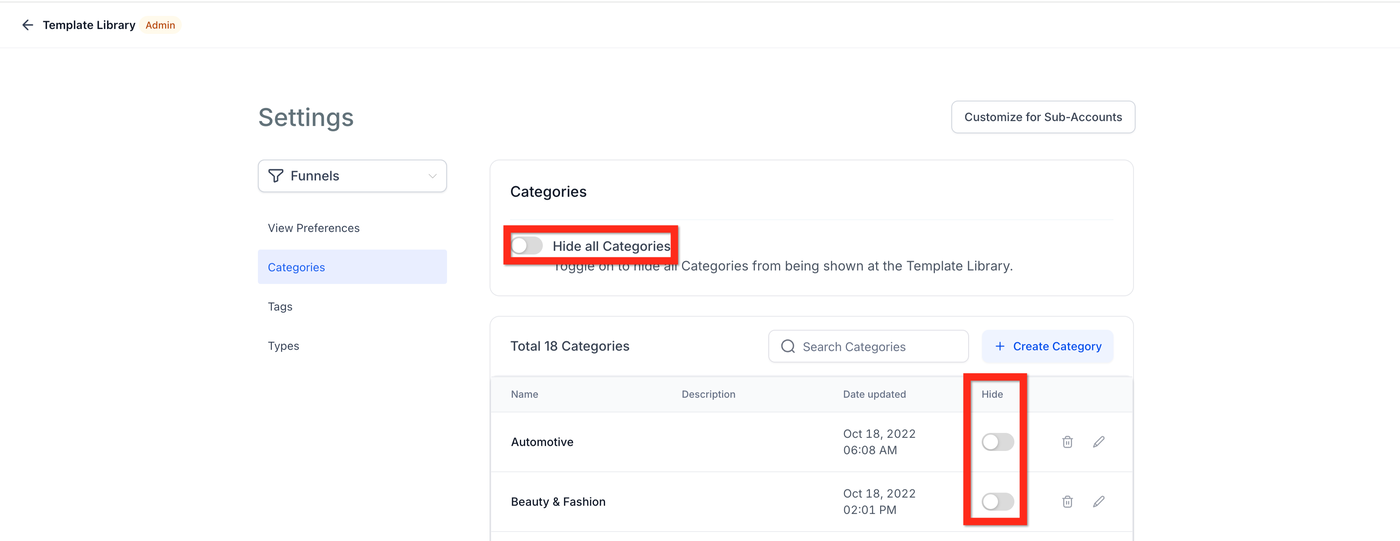
Task: Expand the Funnels dropdown chevron
Action: coord(432,176)
